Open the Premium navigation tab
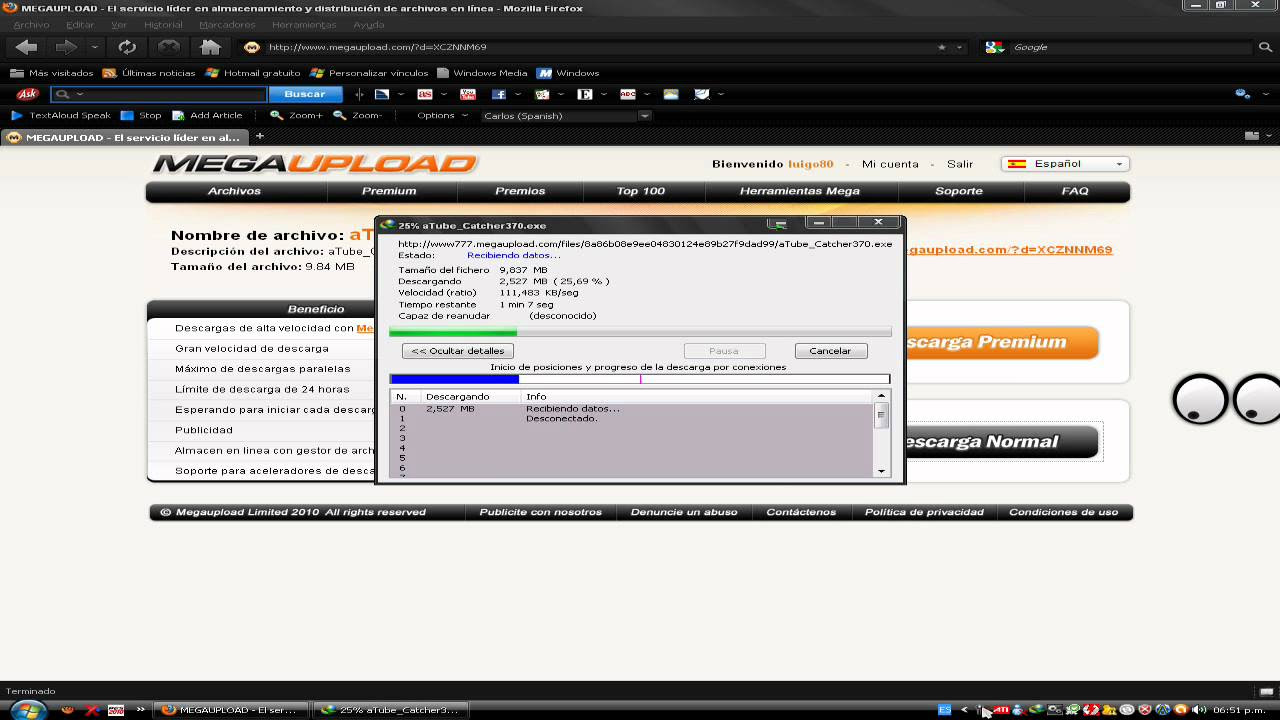The height and width of the screenshot is (720, 1280). [389, 191]
